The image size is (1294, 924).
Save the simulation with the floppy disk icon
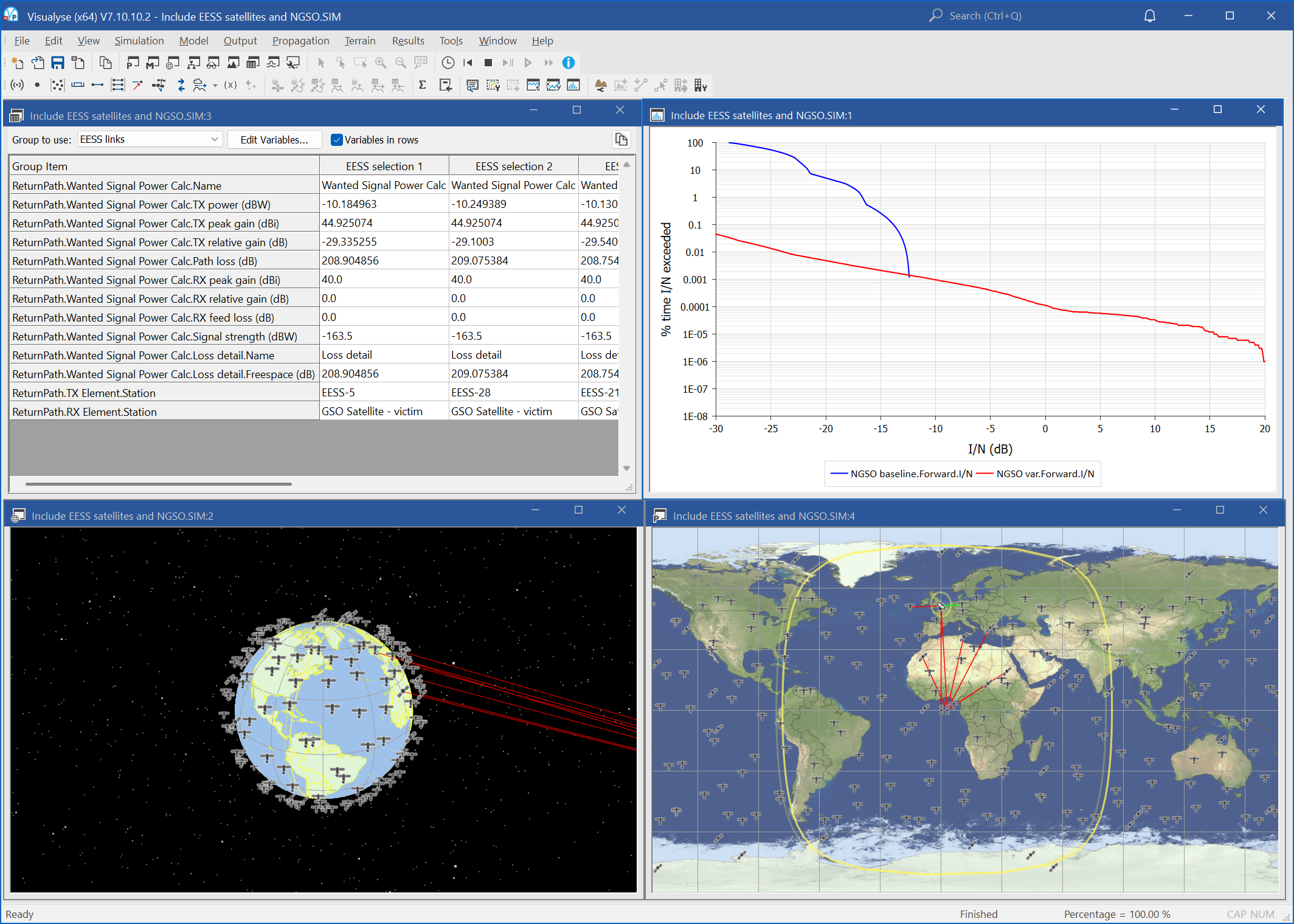(x=58, y=63)
